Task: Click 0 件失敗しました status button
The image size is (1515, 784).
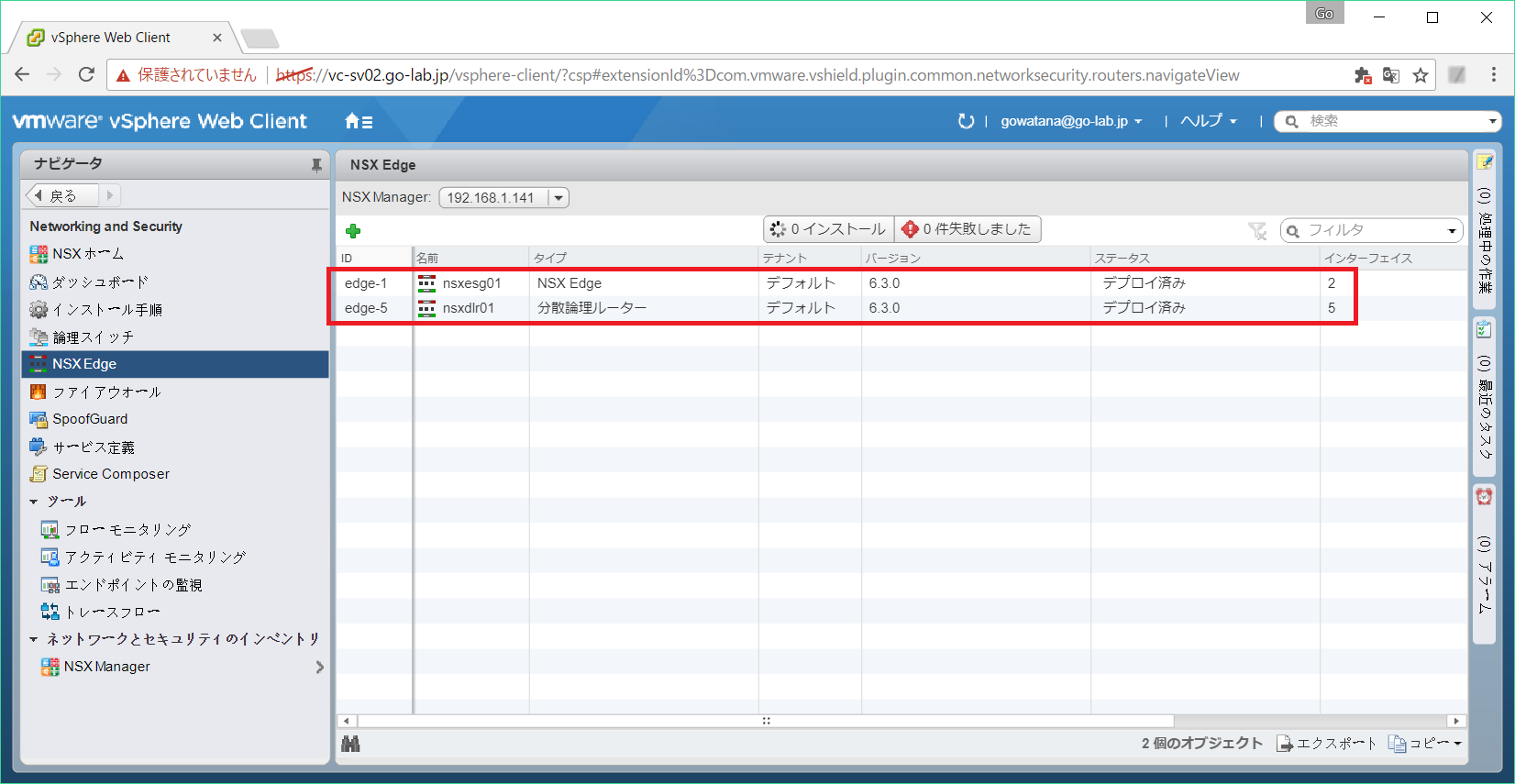Action: (968, 229)
